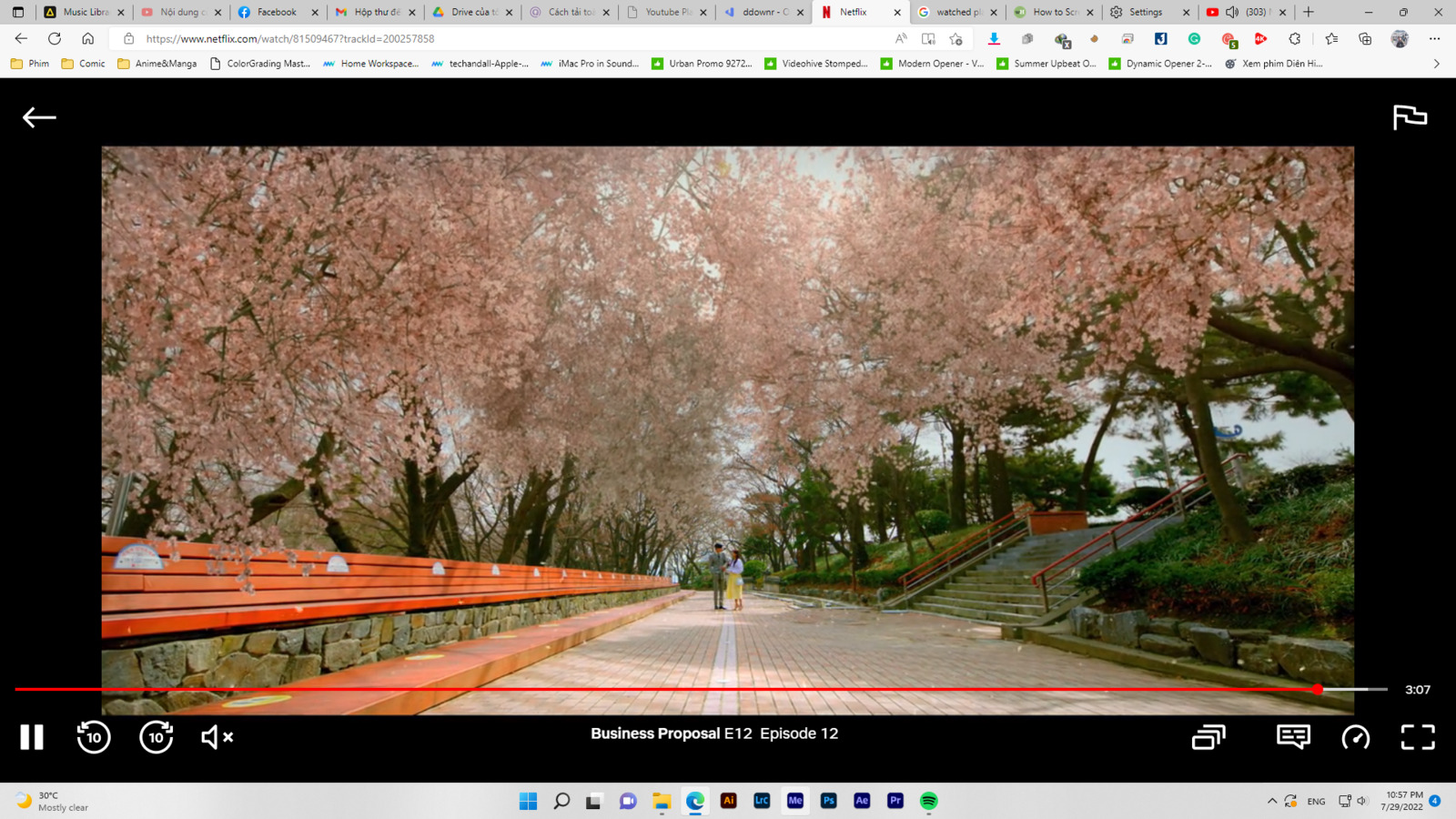This screenshot has height=819, width=1456.
Task: Open the tab actions menu icon
Action: (17, 12)
